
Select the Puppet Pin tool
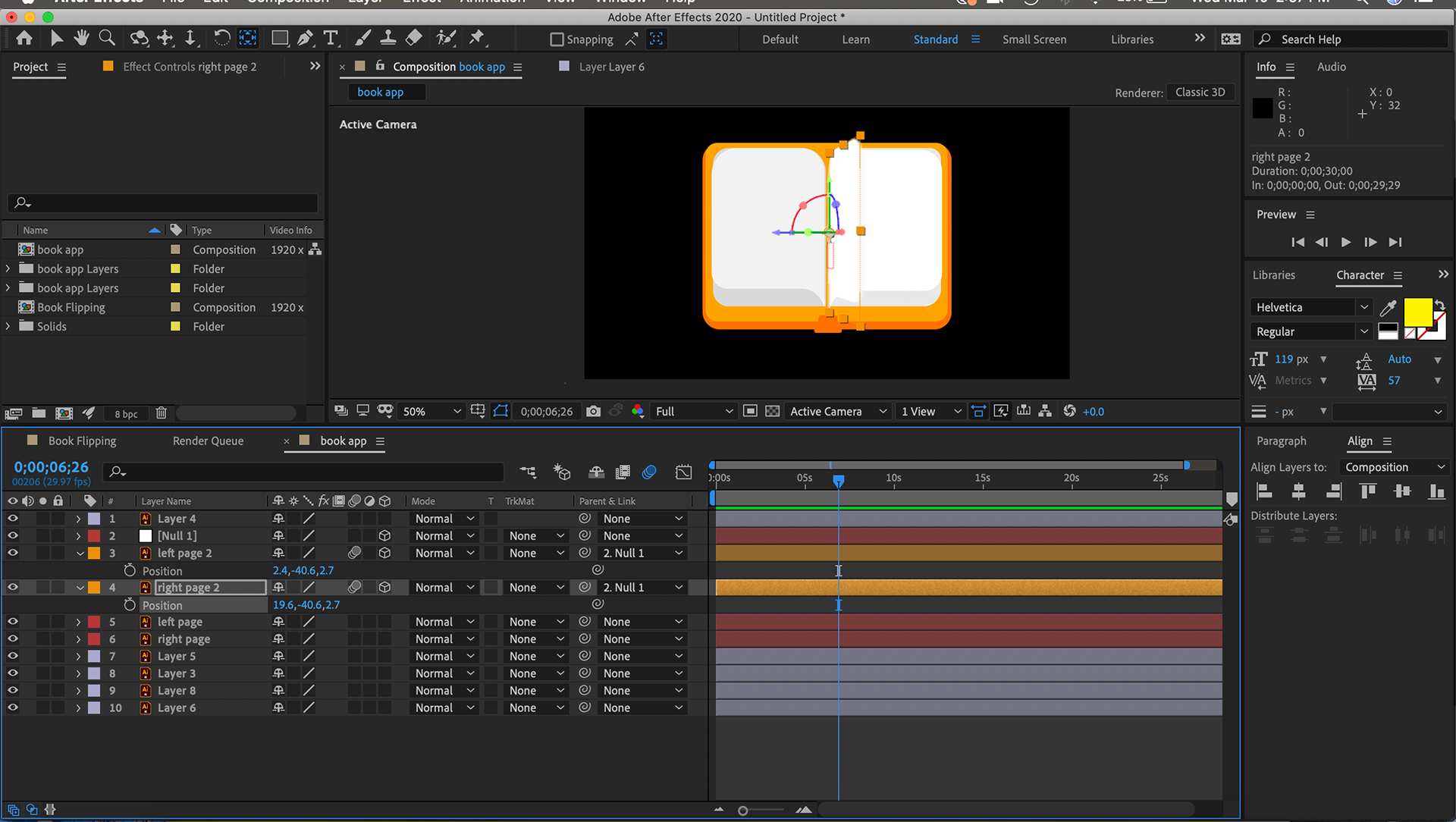click(476, 38)
